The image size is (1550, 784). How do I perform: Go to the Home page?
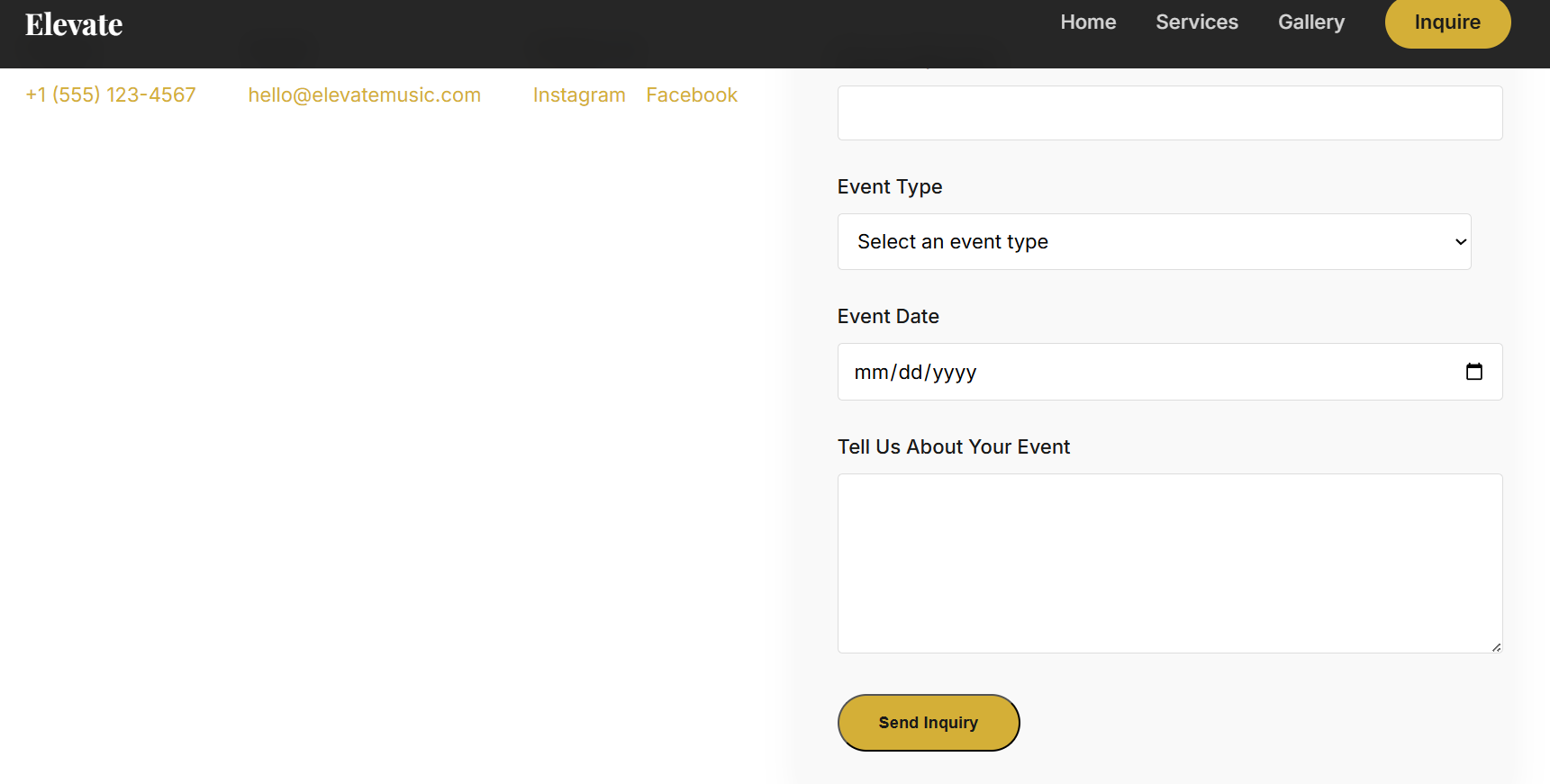pos(1087,23)
